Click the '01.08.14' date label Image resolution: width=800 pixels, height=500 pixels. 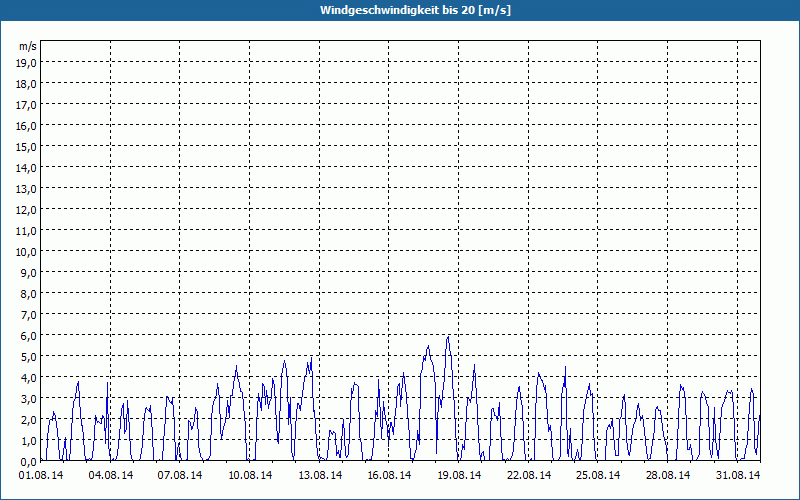pos(41,475)
